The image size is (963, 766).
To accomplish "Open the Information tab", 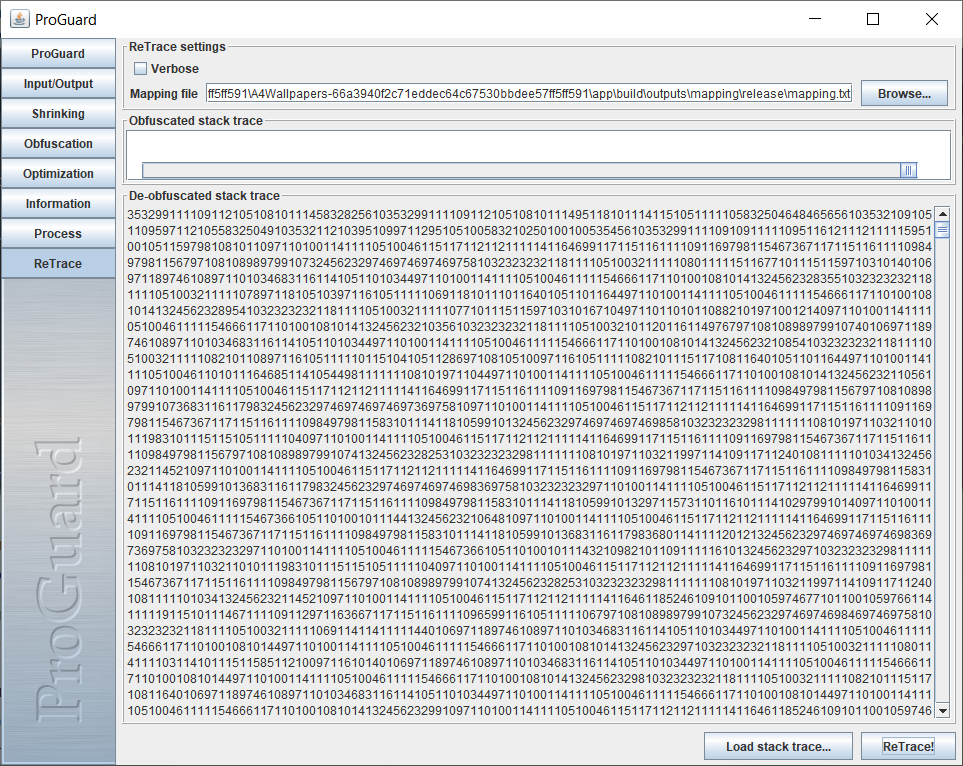I will pos(58,203).
